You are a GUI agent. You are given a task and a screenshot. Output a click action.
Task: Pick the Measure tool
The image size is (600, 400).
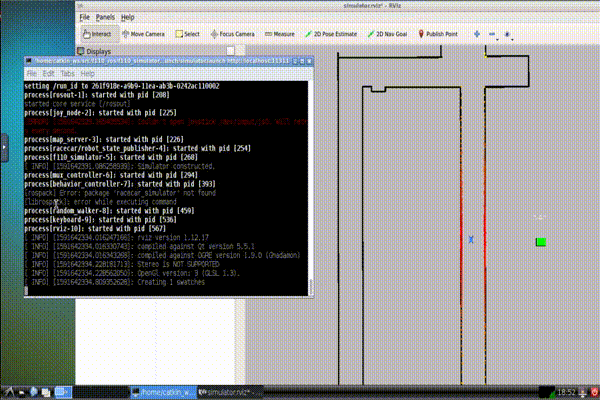[x=280, y=34]
